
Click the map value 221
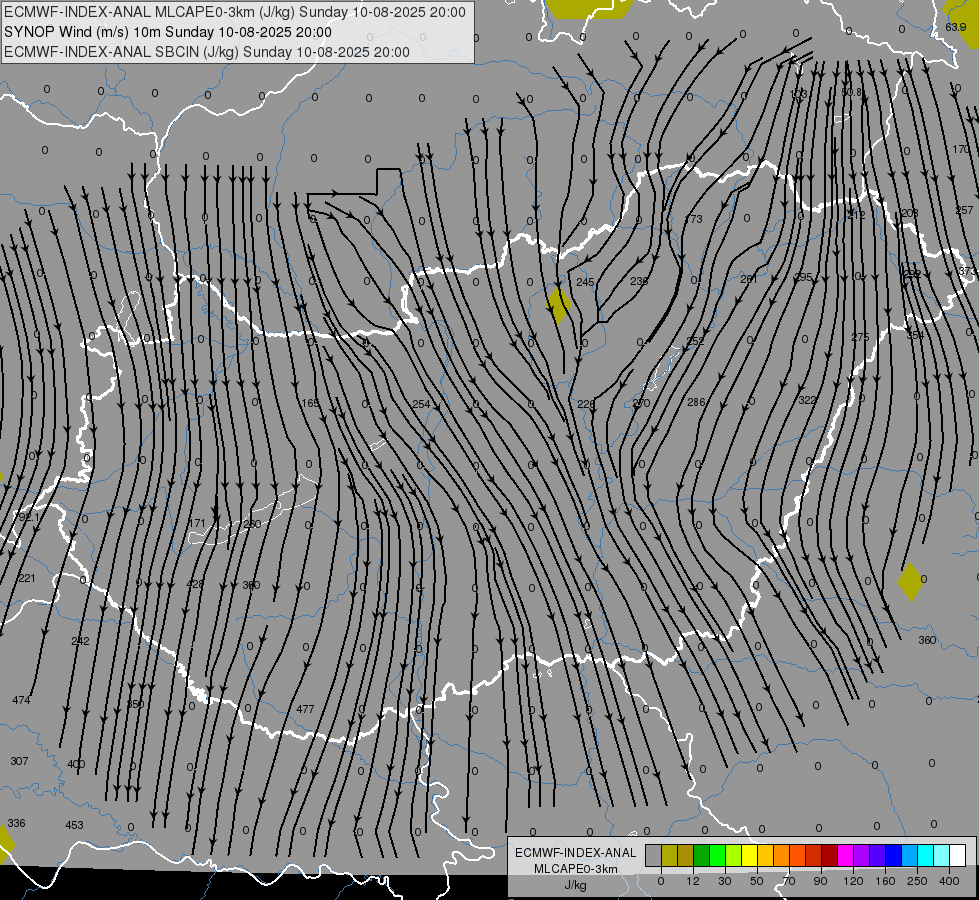coord(27,578)
